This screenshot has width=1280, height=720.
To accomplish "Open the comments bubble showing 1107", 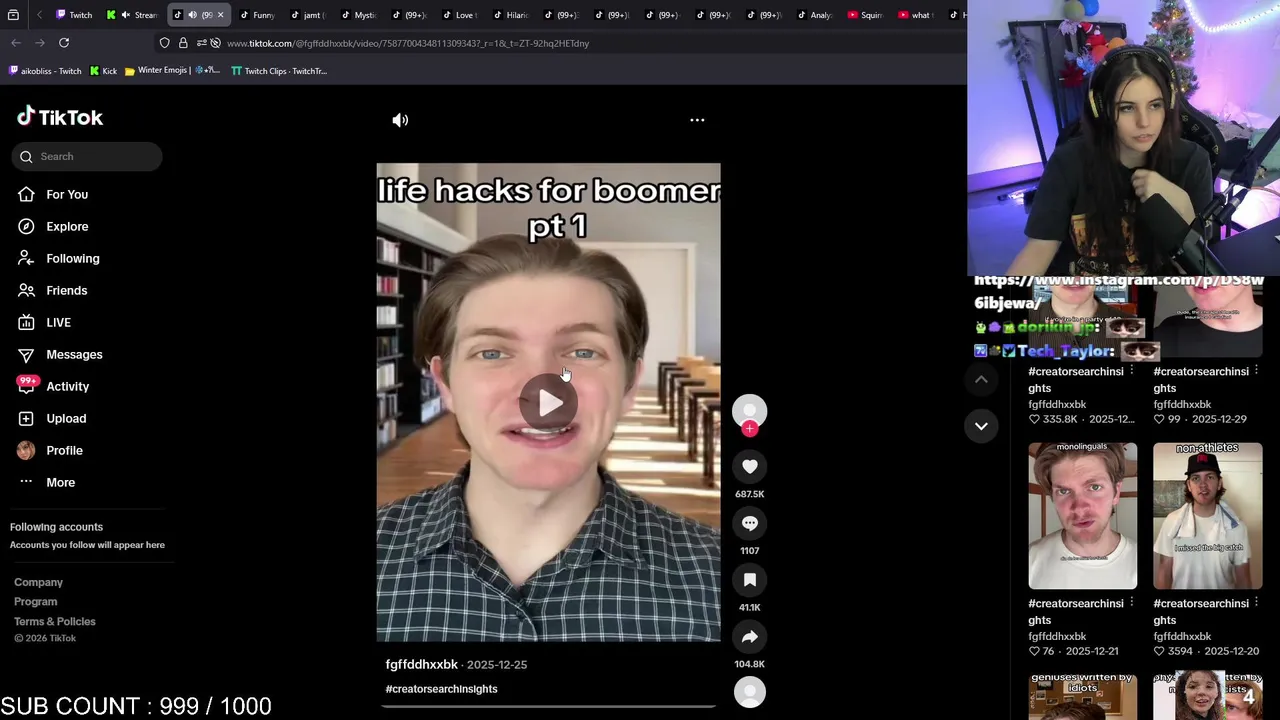I will point(750,523).
